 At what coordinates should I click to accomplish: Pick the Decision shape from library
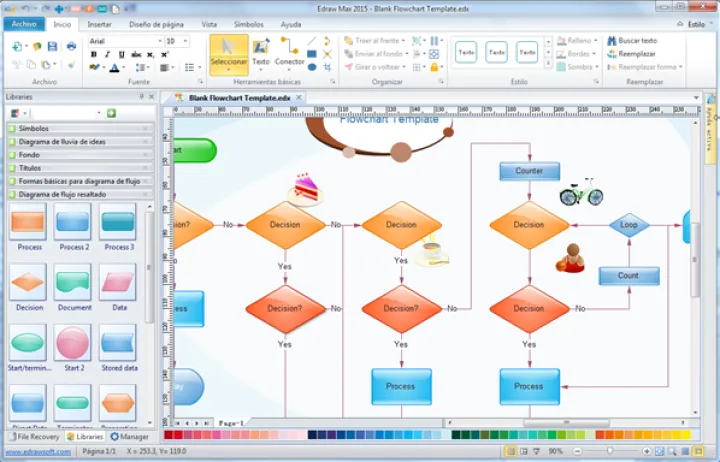coord(28,285)
